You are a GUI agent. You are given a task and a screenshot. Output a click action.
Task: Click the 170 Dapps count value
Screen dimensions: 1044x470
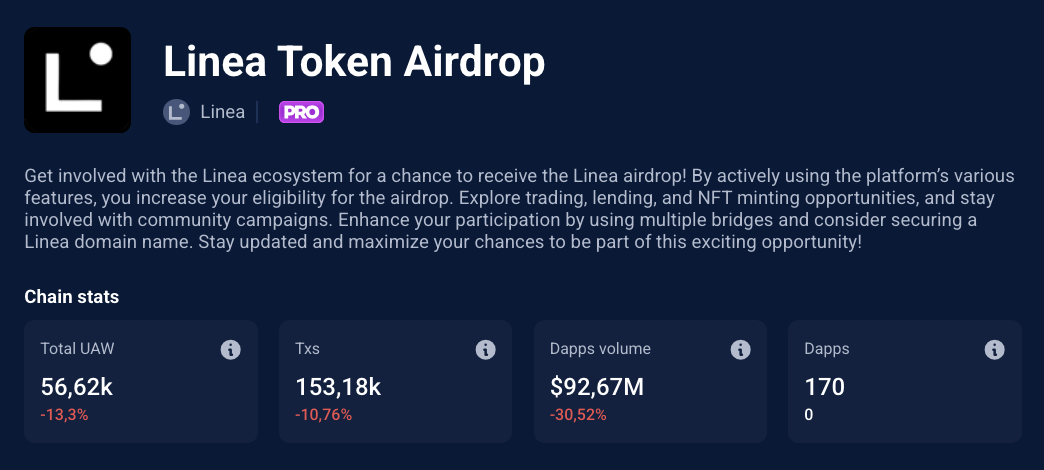(x=825, y=386)
